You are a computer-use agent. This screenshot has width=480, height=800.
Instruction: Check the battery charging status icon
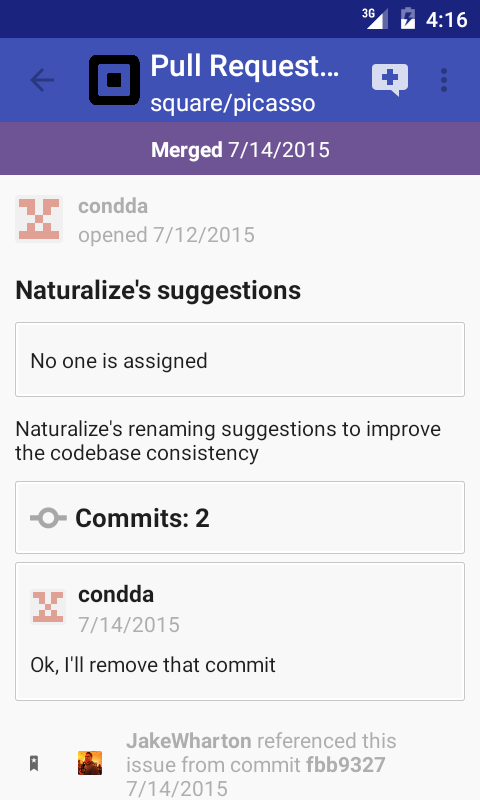[408, 19]
